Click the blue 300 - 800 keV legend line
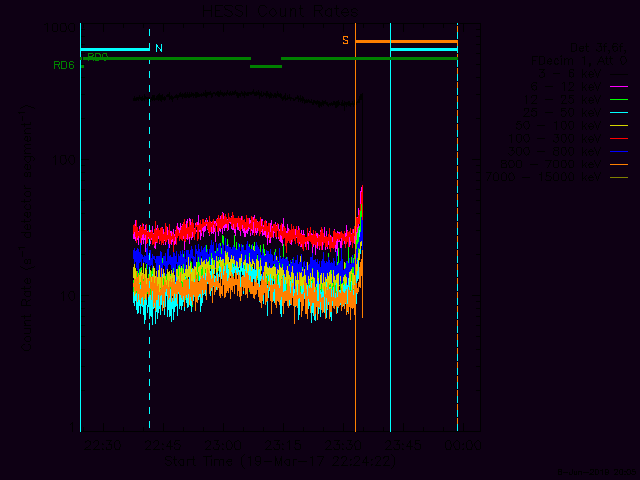The width and height of the screenshot is (640, 480). pyautogui.click(x=619, y=152)
